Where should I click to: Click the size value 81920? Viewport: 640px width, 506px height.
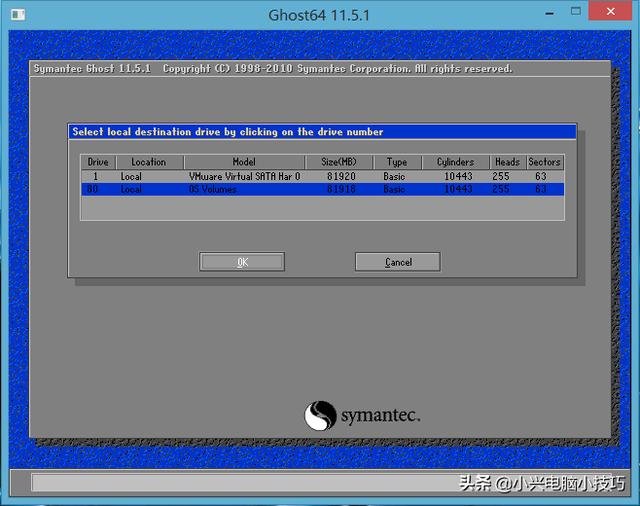coord(341,176)
